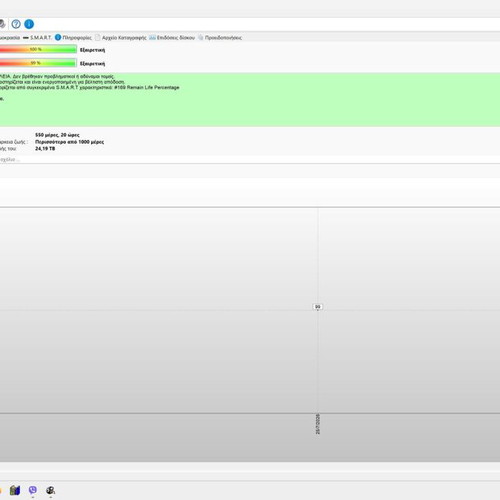The height and width of the screenshot is (500, 500).
Task: Switch to the Πληροφορίες tab
Action: pyautogui.click(x=77, y=37)
